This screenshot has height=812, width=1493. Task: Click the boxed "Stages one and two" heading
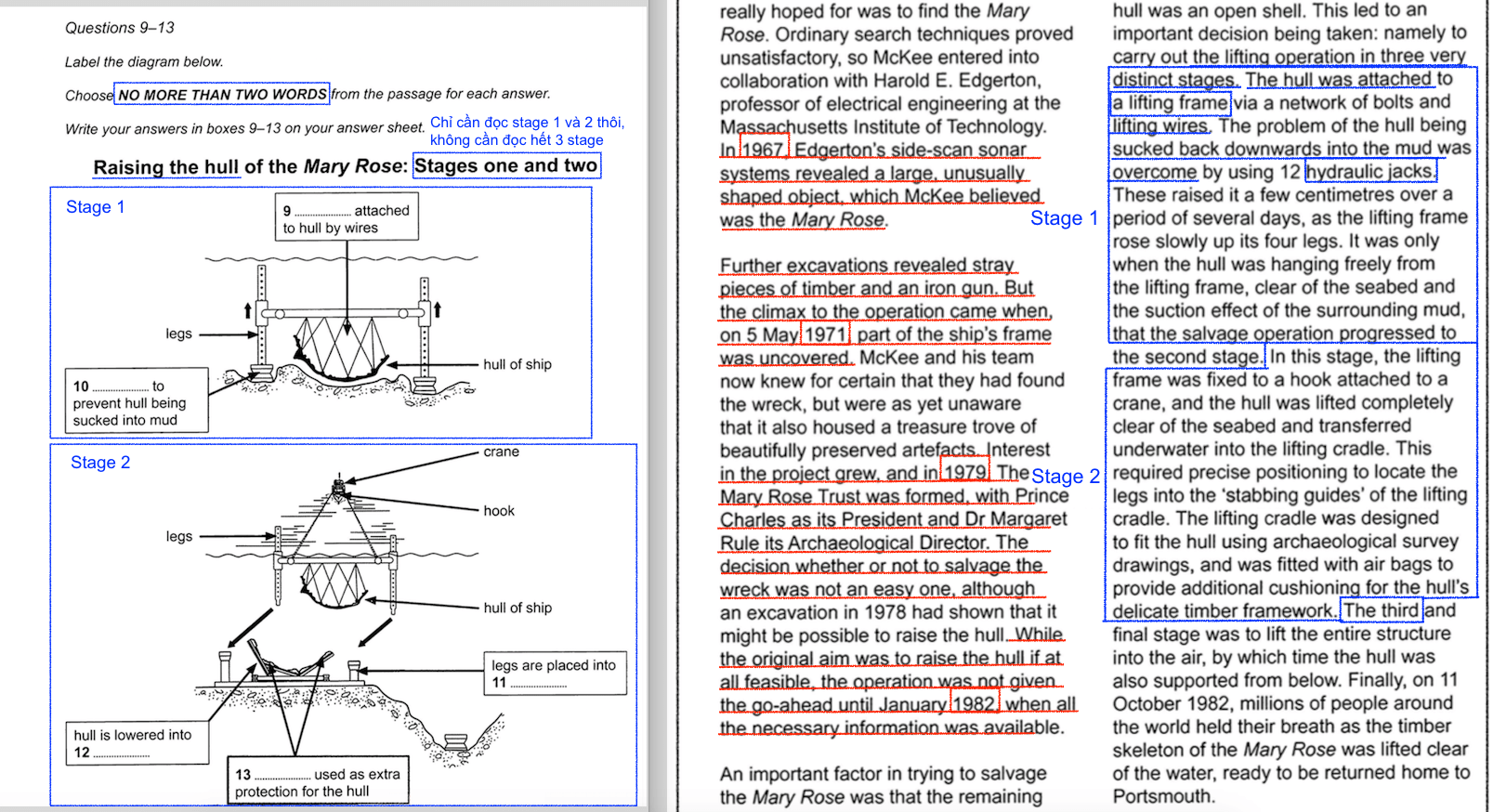point(506,165)
